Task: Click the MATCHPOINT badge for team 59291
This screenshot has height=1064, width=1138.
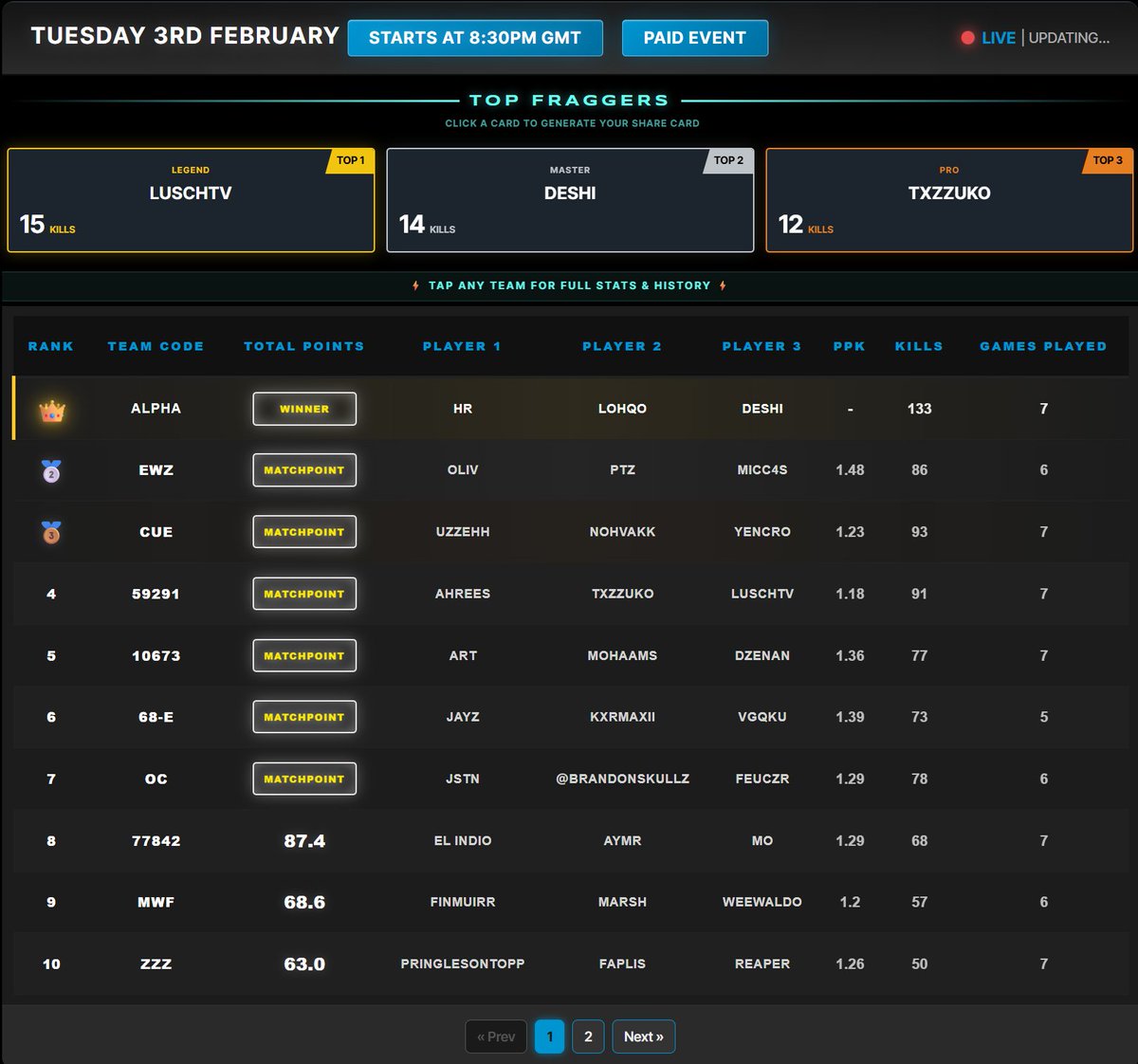Action: (304, 594)
